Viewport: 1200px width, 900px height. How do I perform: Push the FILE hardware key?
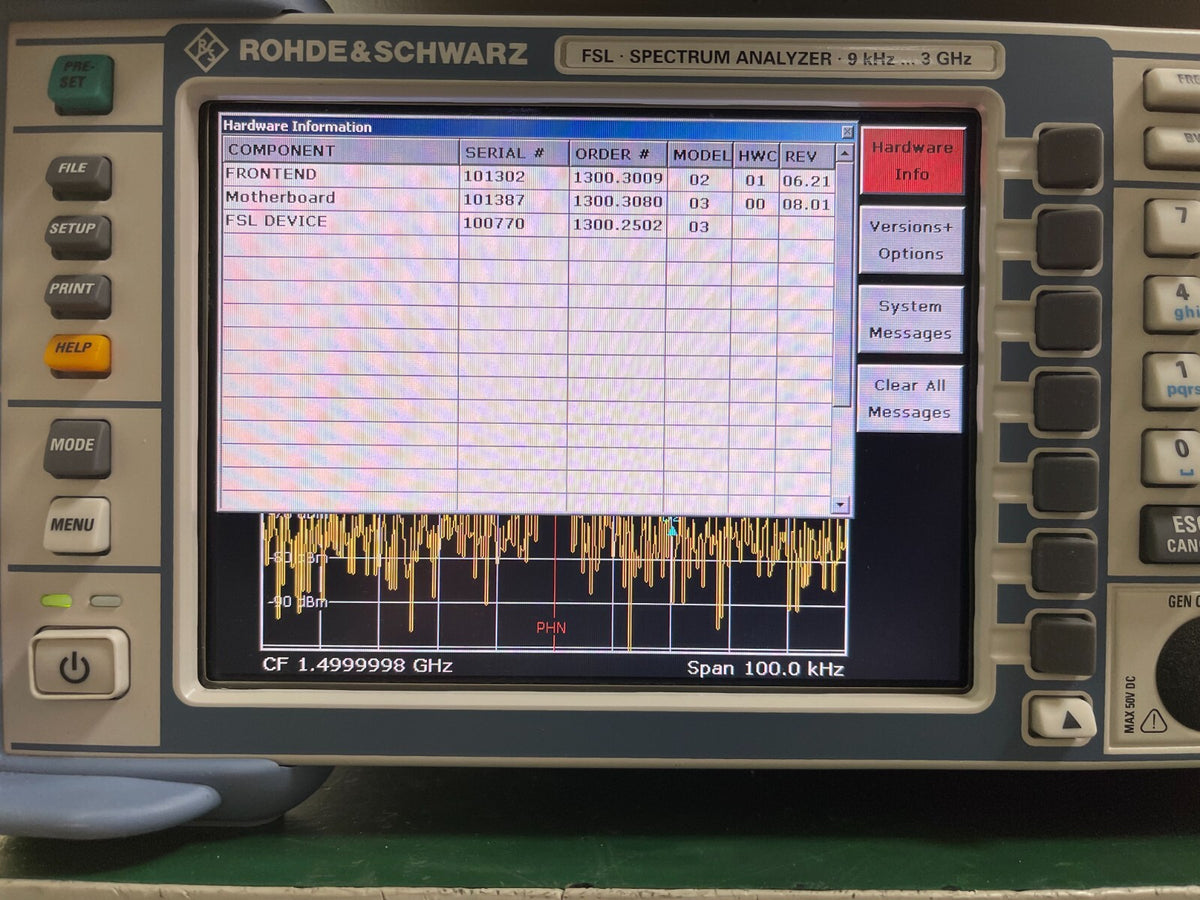77,176
